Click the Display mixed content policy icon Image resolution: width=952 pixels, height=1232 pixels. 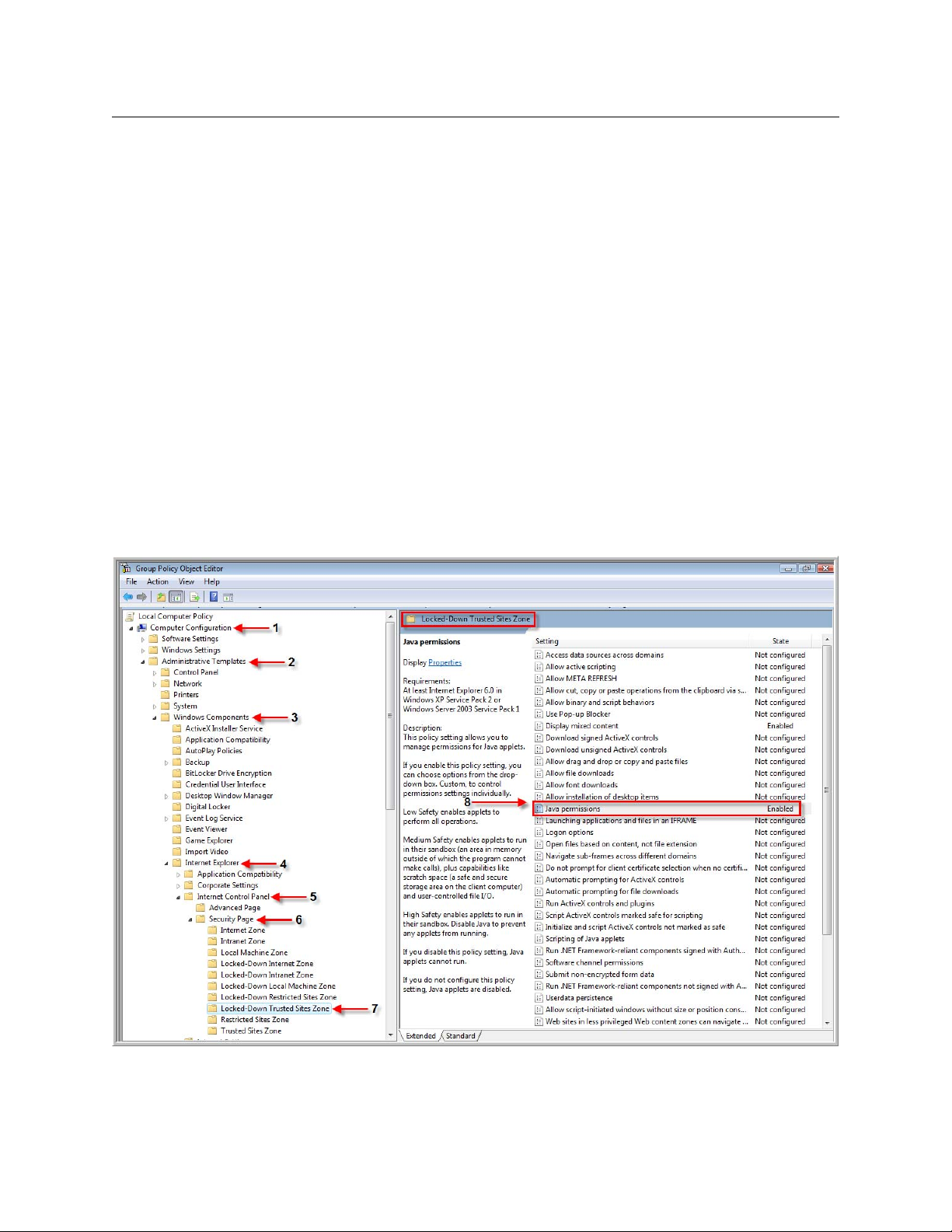click(539, 726)
